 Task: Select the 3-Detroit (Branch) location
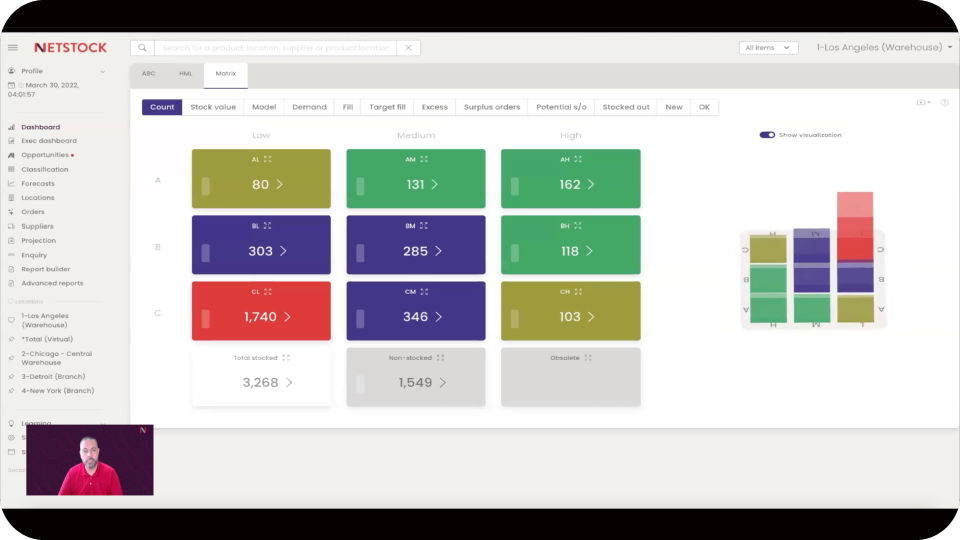(x=53, y=377)
